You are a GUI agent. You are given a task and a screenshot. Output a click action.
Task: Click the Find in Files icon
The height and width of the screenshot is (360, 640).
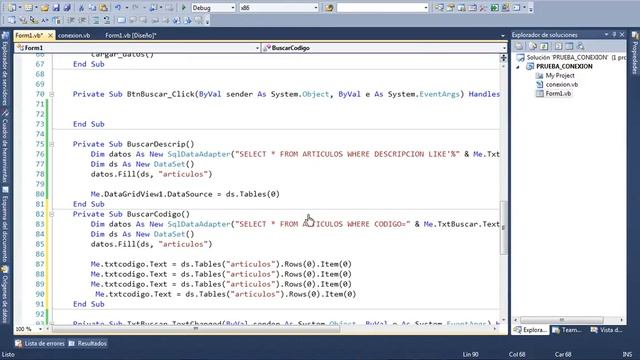(329, 8)
